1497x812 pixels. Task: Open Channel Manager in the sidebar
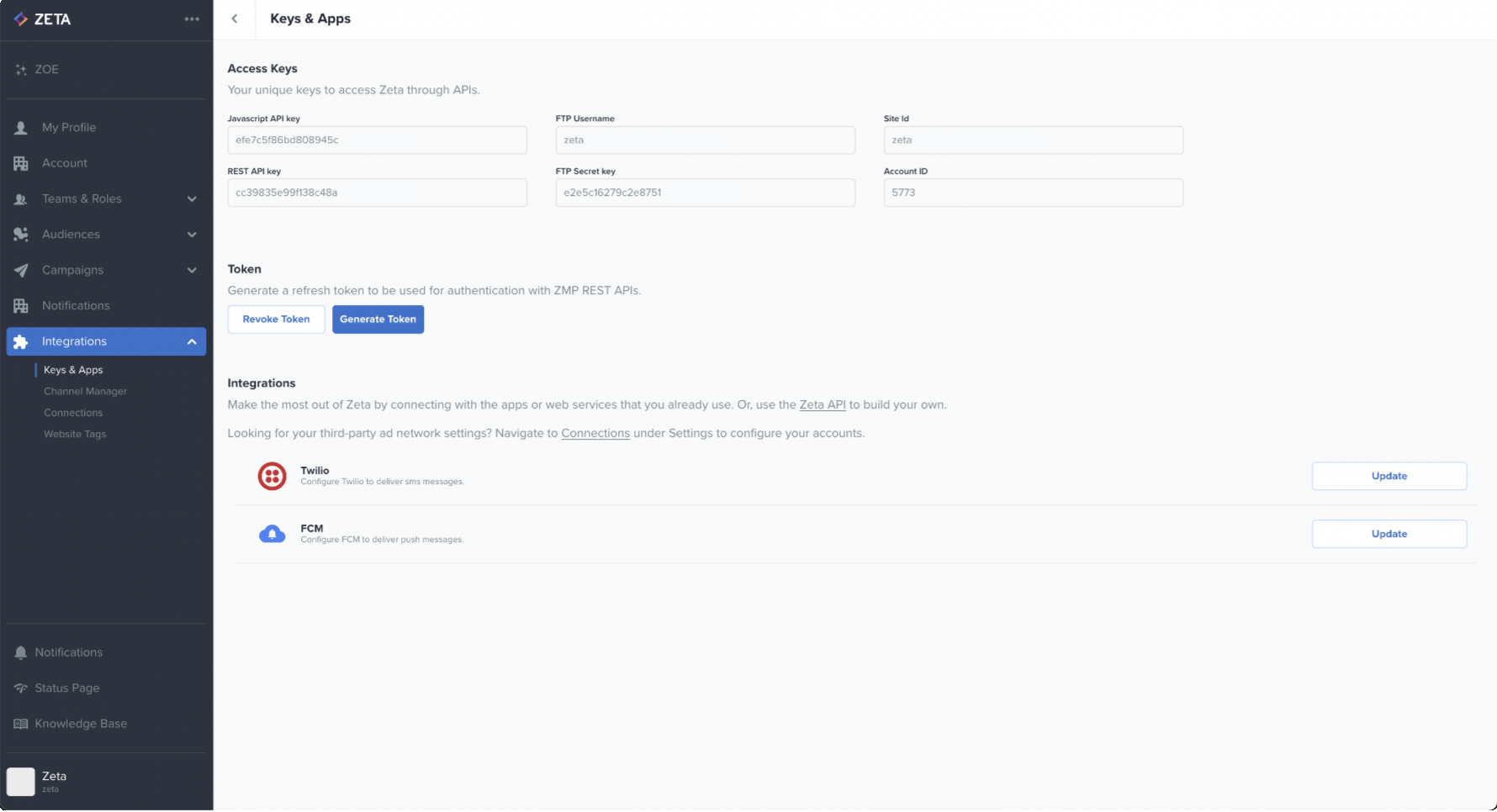pos(85,392)
